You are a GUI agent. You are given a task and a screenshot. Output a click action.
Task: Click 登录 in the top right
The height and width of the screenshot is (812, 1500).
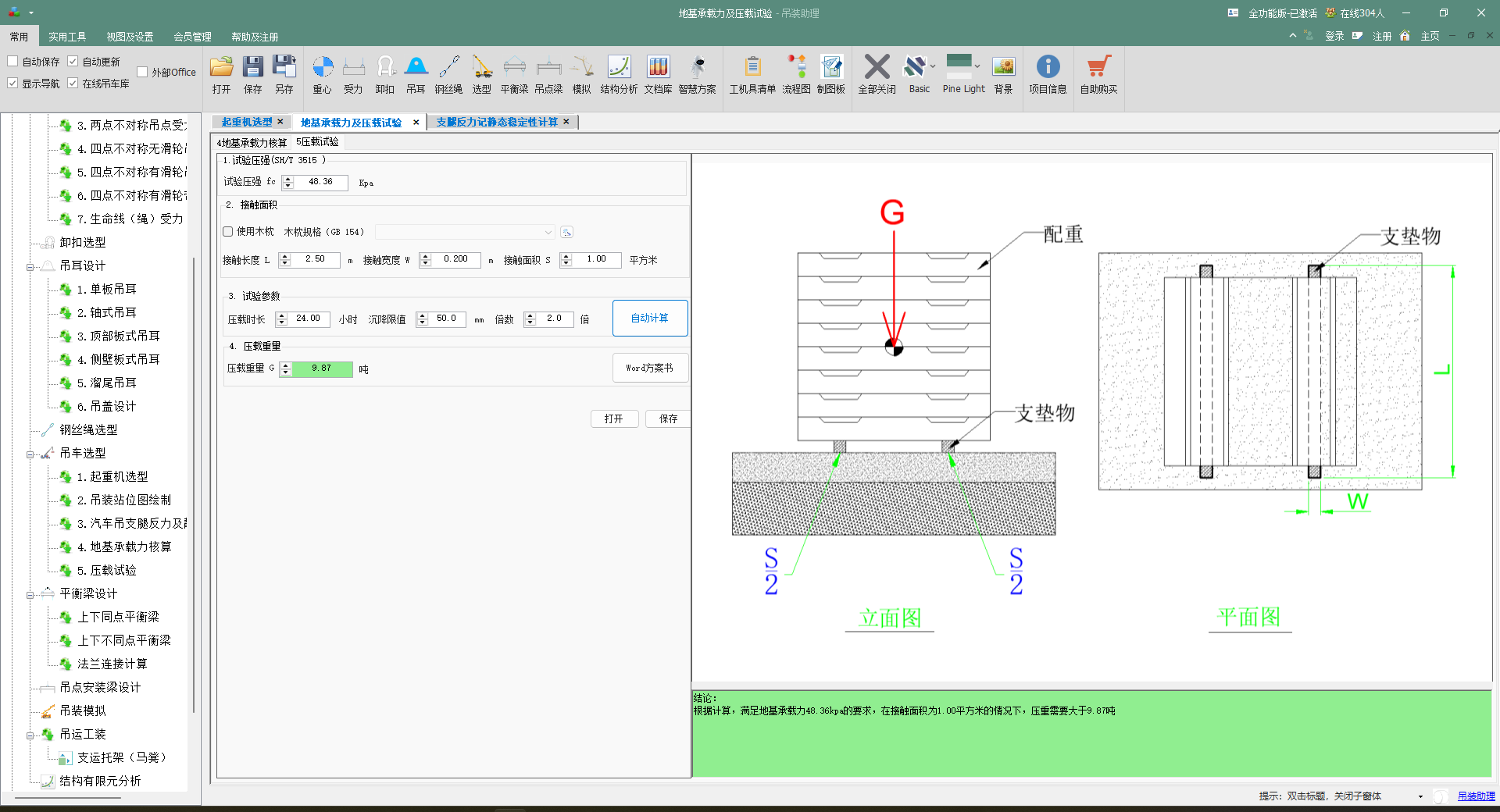[1334, 36]
